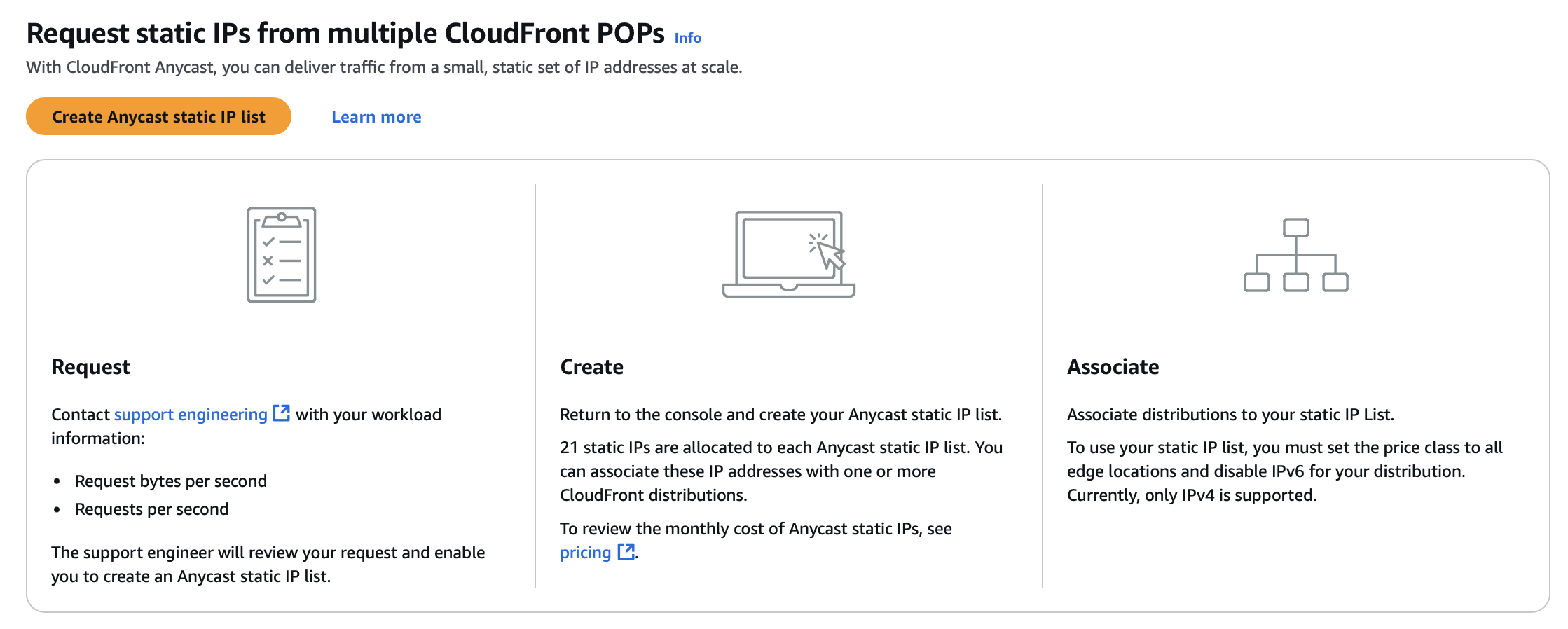Click the Create Anycast static IP list button
The height and width of the screenshot is (629, 1568).
tap(158, 116)
